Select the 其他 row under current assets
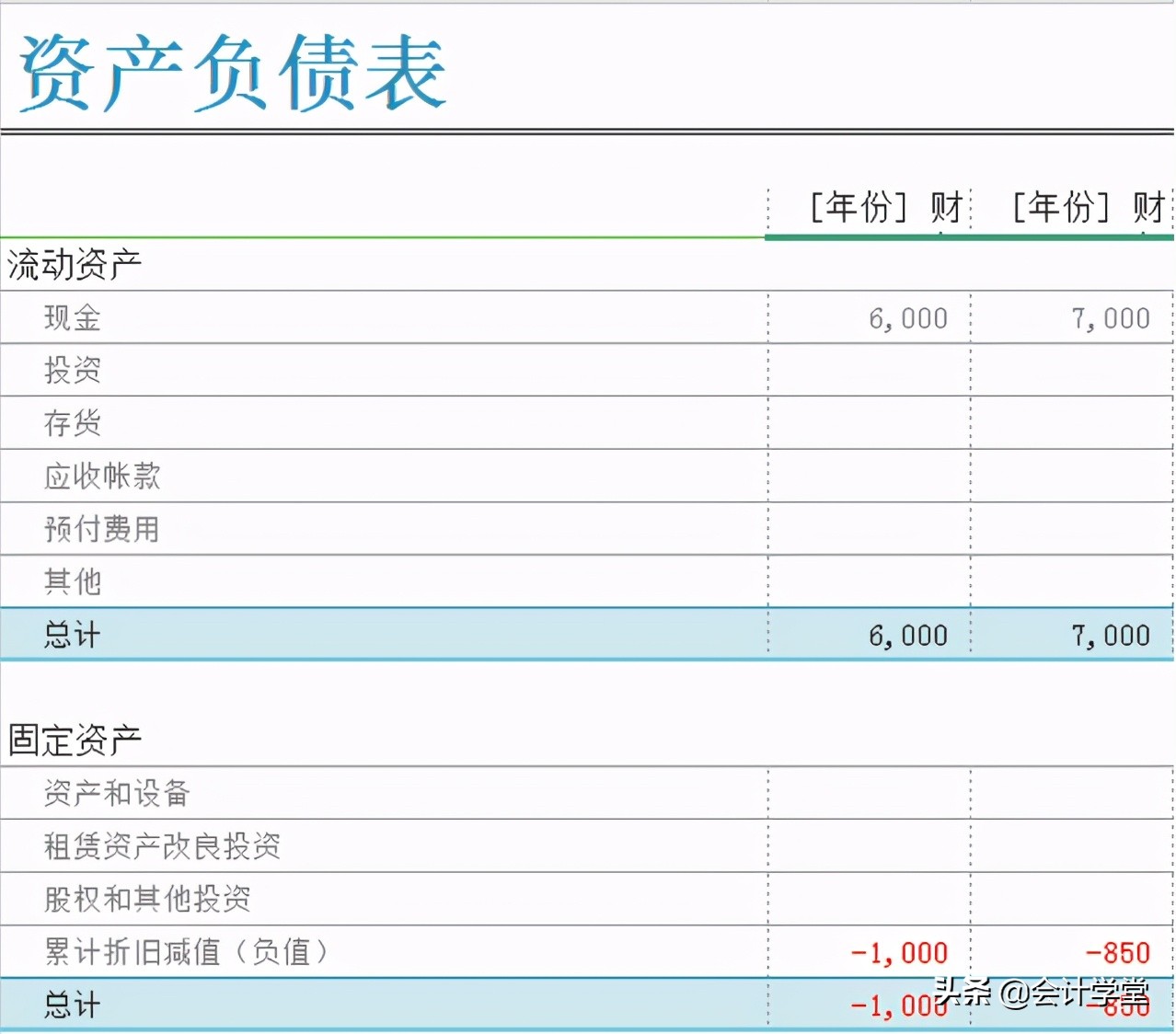The height and width of the screenshot is (1034, 1176). pos(72,581)
